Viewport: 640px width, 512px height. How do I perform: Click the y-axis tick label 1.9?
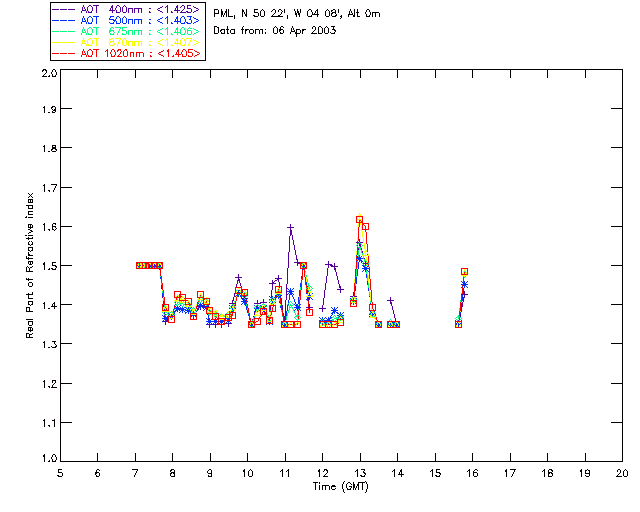coord(49,109)
